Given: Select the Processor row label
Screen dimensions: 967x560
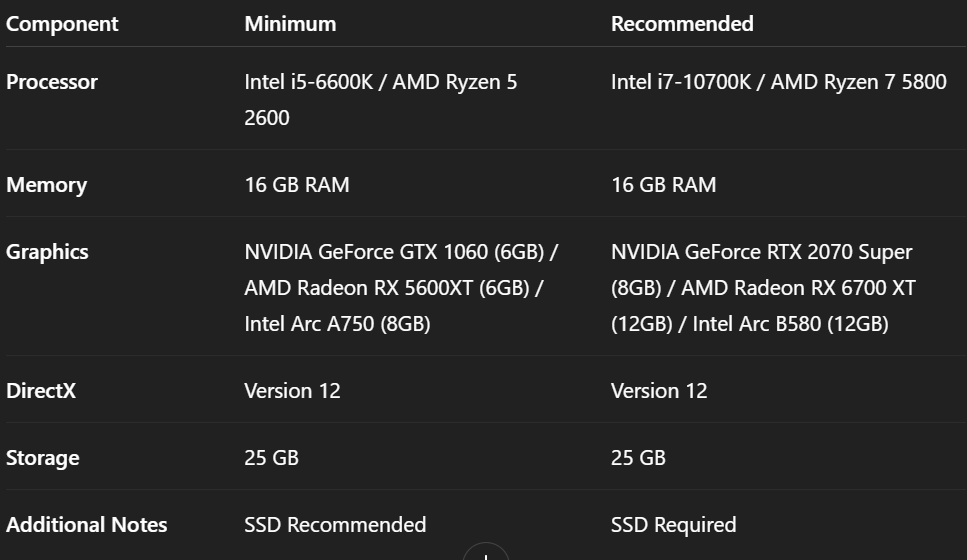Looking at the screenshot, I should 52,82.
